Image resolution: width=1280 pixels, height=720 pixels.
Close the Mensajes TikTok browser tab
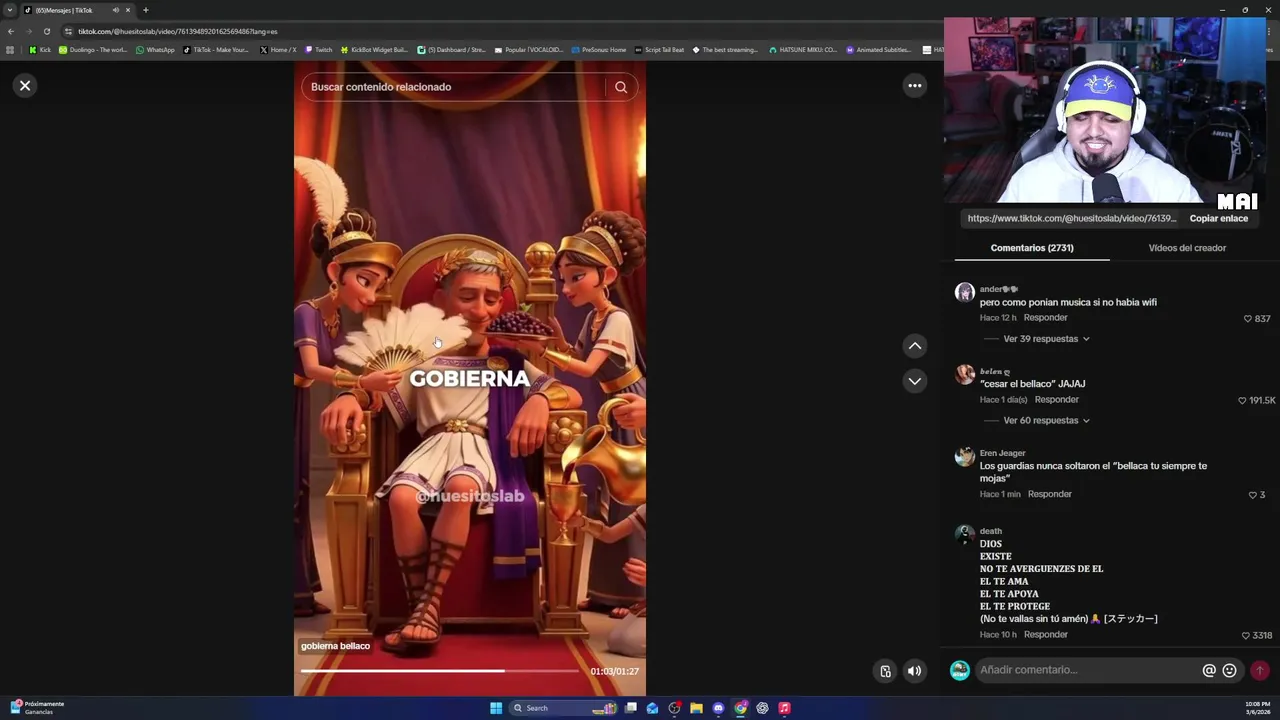coord(128,10)
